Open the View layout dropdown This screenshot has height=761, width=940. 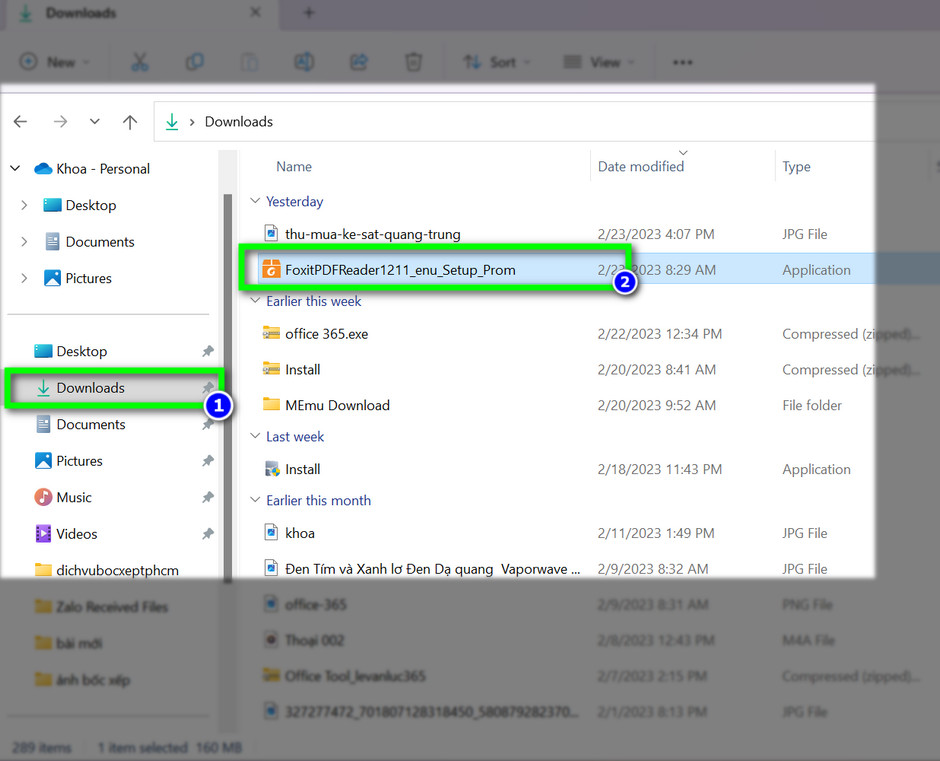[598, 62]
